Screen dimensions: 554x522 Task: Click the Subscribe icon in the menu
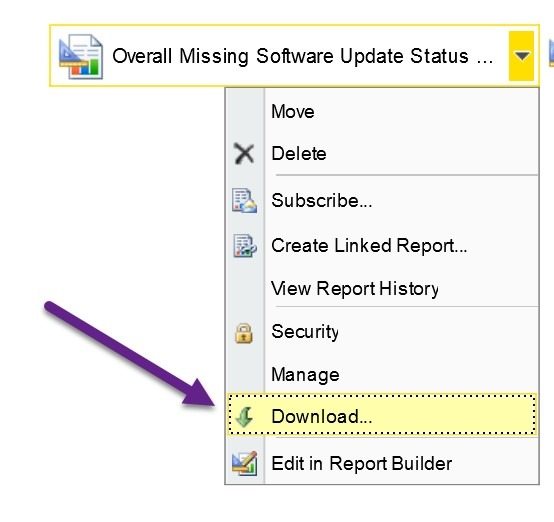pos(244,200)
